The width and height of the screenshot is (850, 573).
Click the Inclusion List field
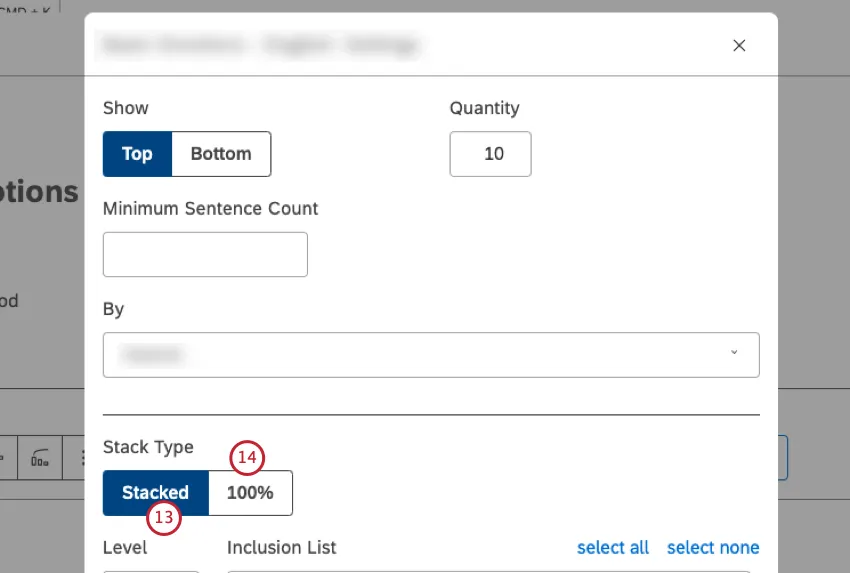(x=490, y=570)
